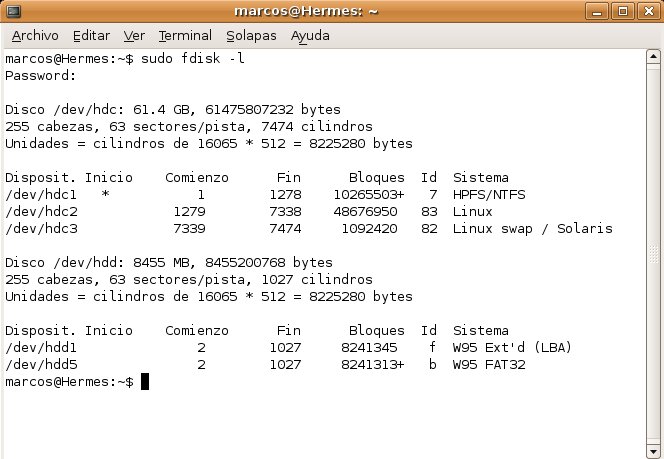Open the Editar menu

click(91, 36)
